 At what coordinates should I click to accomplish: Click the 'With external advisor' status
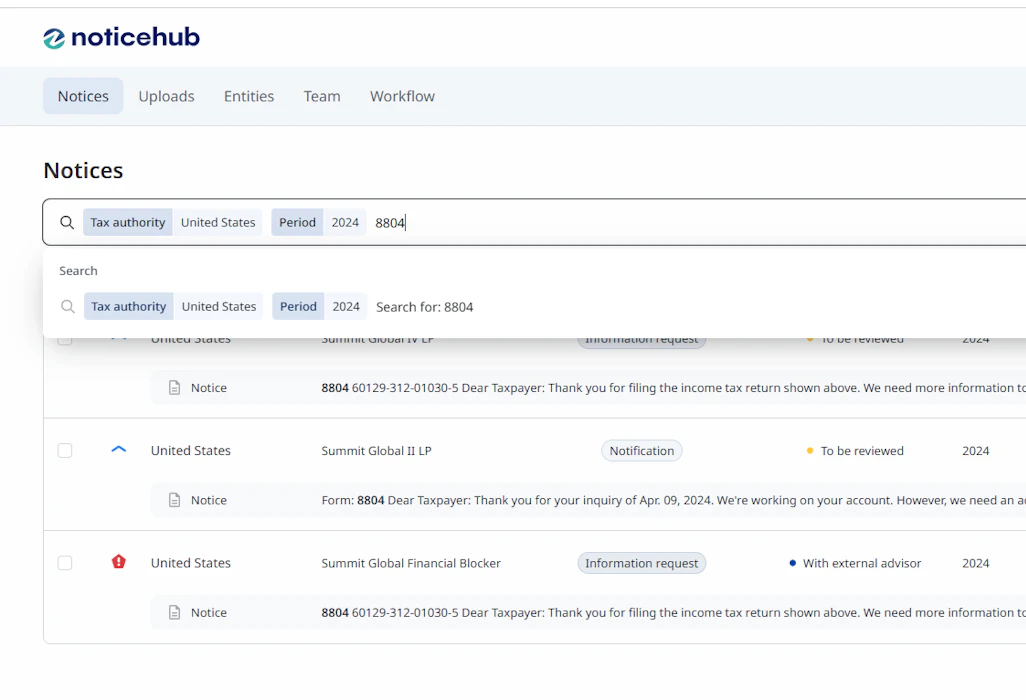pos(862,563)
